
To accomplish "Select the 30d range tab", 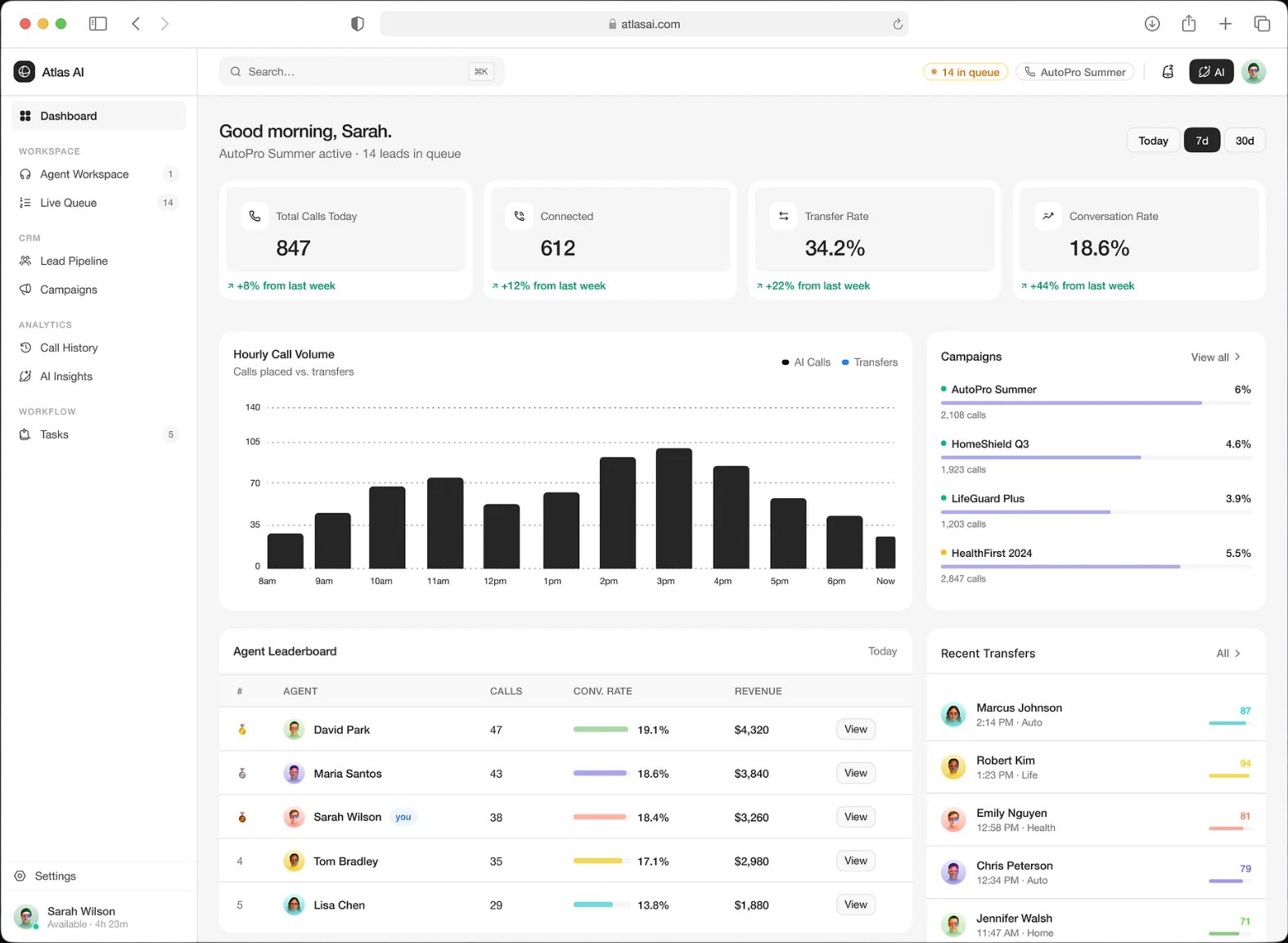I will coord(1245,141).
